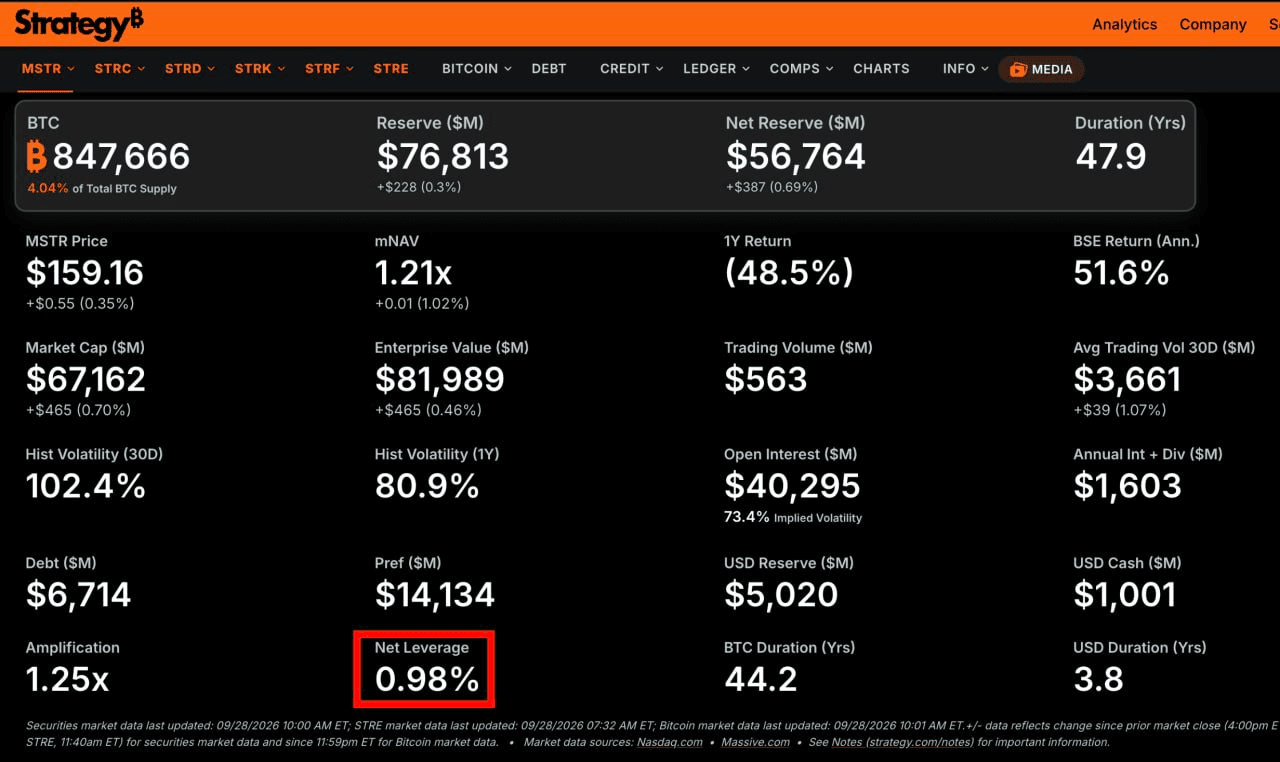
Task: Open the Analytics menu in the header
Action: [1124, 24]
